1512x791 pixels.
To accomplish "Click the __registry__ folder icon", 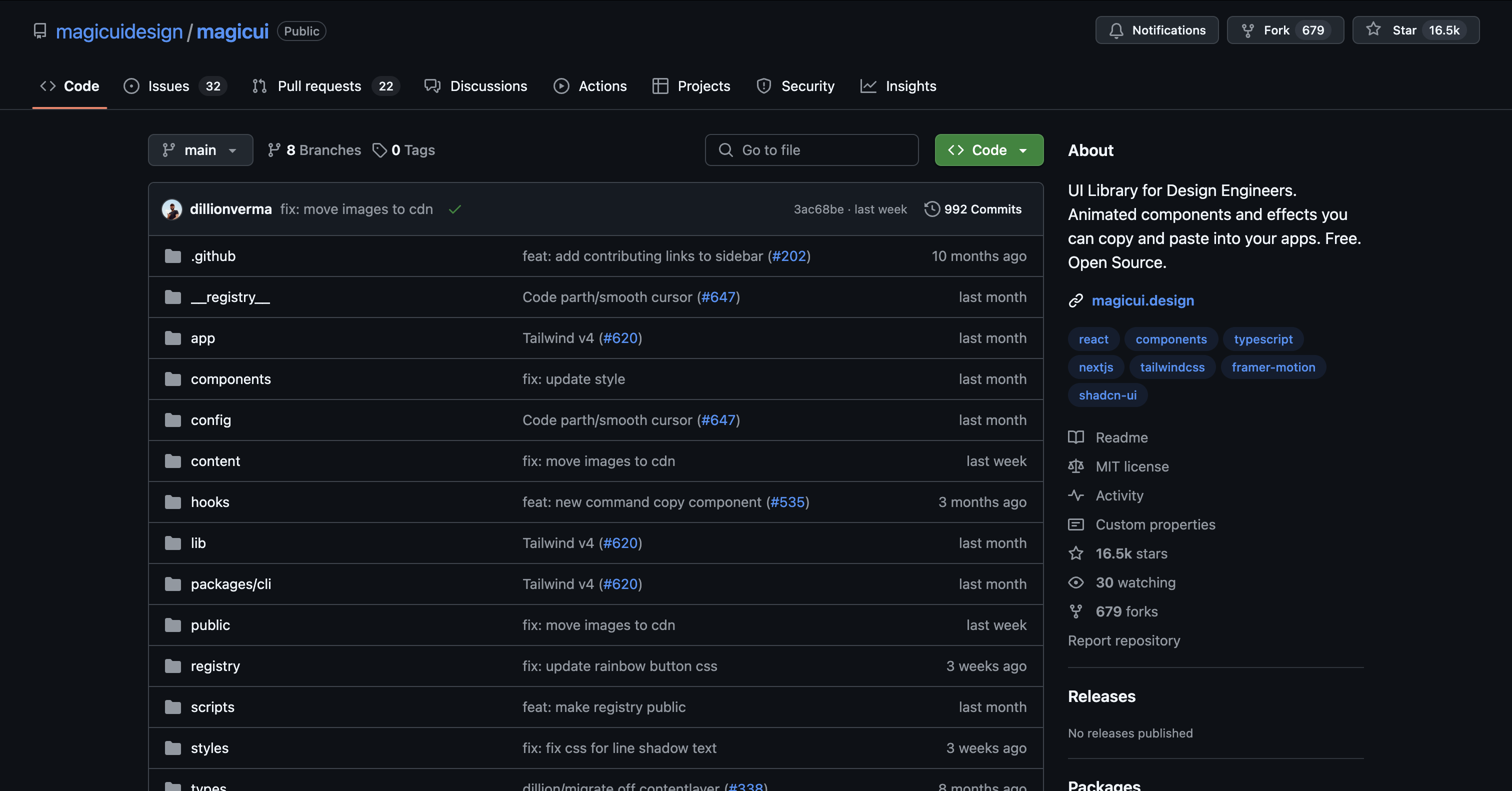I will point(172,297).
